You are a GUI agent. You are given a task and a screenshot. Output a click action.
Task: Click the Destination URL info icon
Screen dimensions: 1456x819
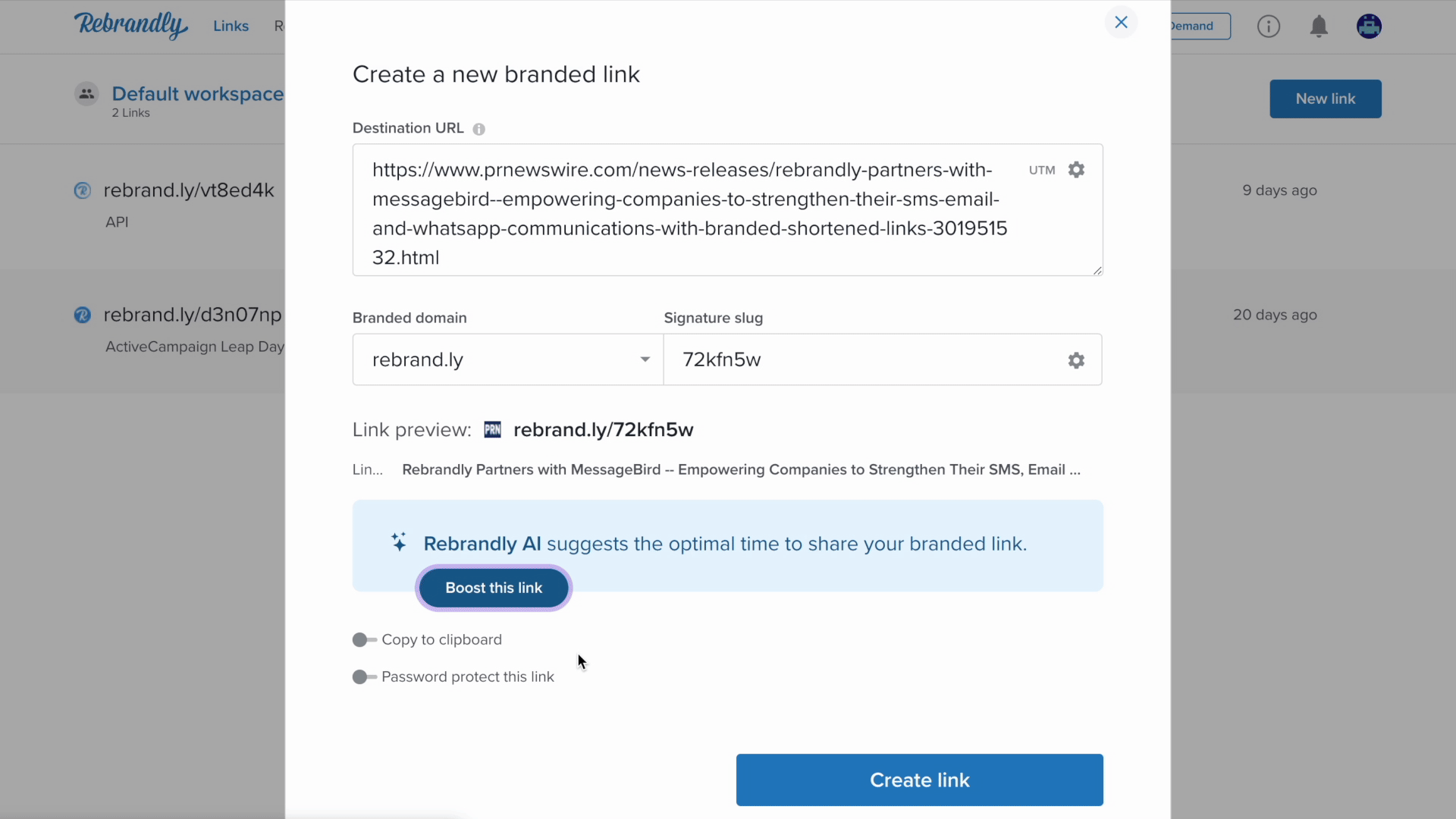(479, 129)
